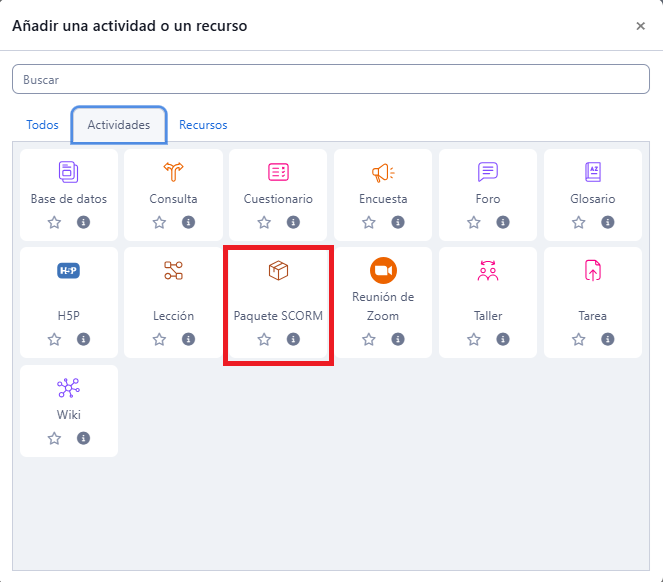Select the Foro activity icon
The width and height of the screenshot is (663, 582).
pos(488,171)
